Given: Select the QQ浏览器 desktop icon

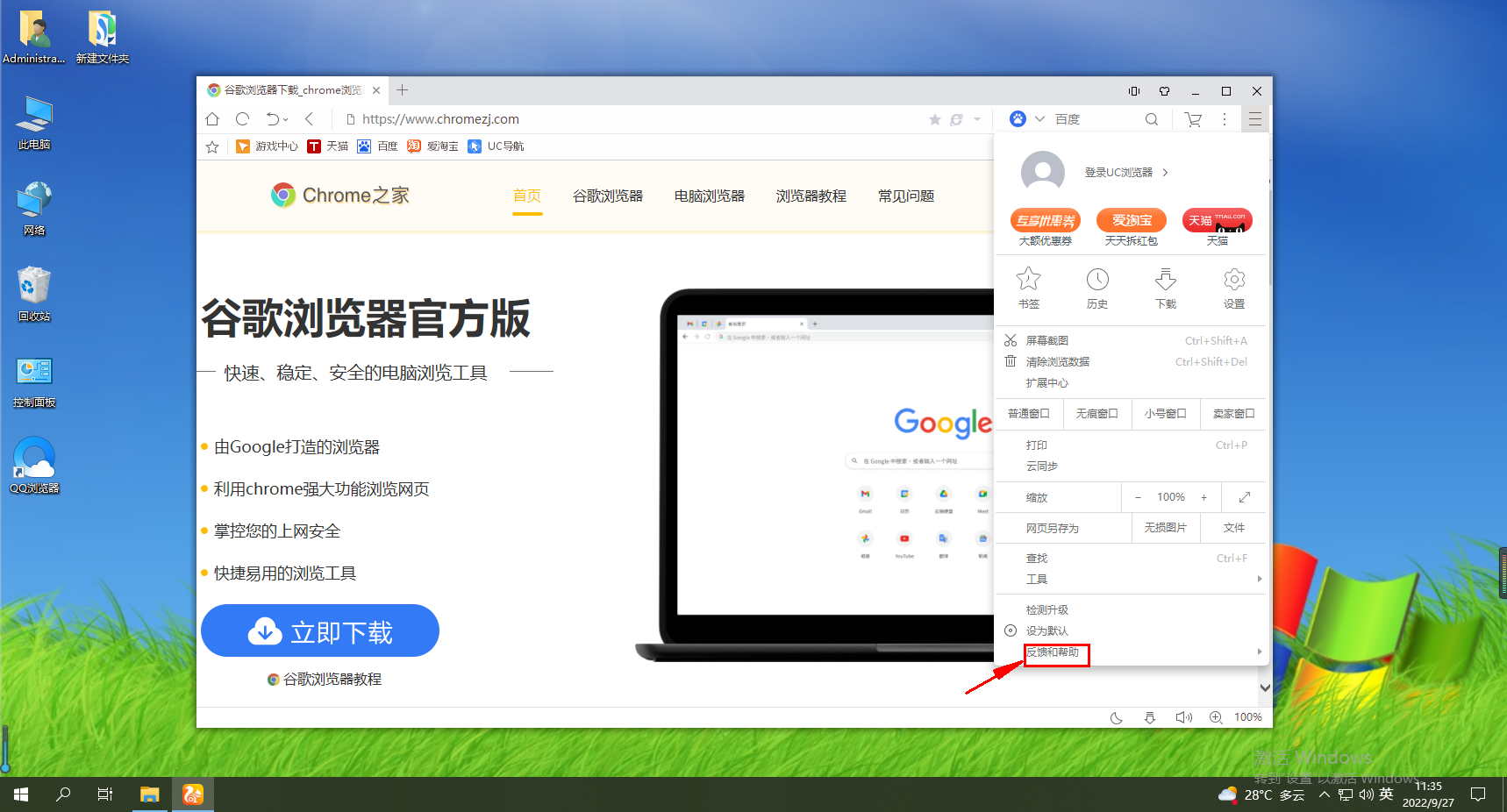Looking at the screenshot, I should coord(34,465).
